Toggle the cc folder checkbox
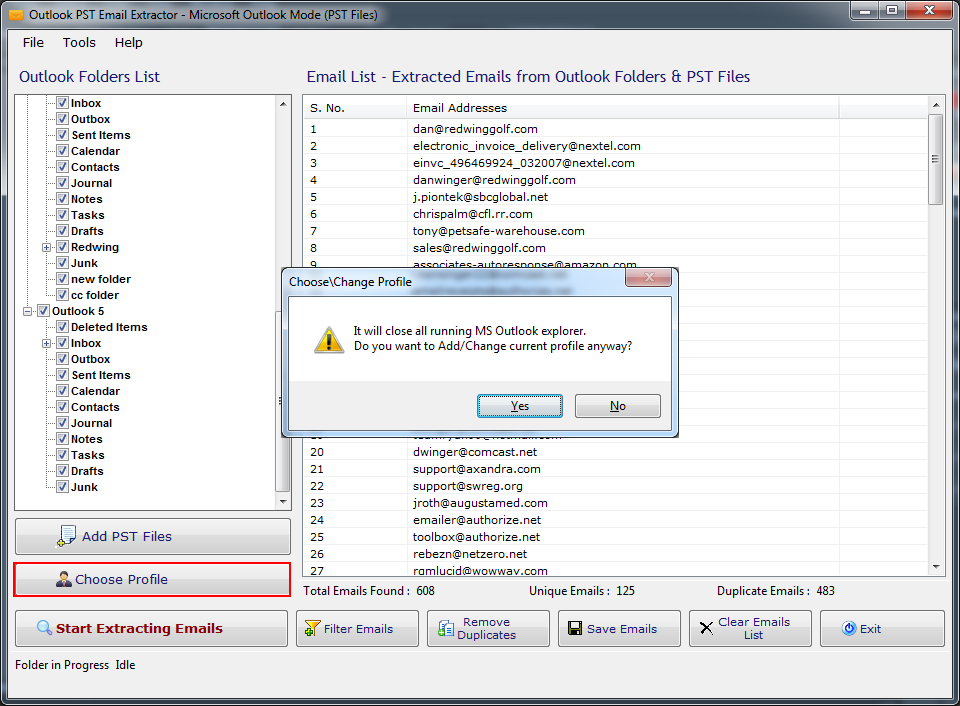960x706 pixels. coord(62,295)
